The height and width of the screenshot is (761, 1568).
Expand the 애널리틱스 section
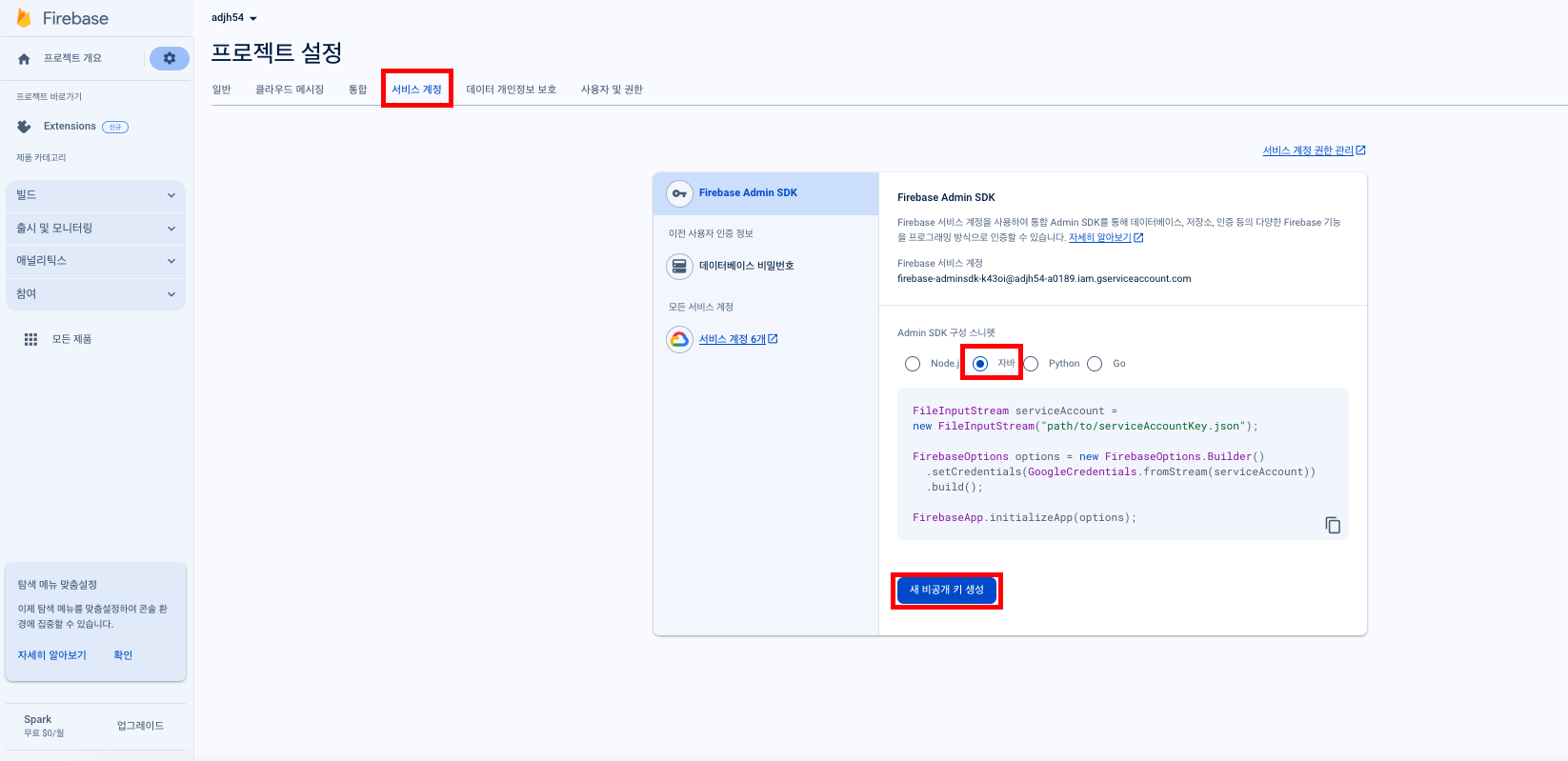95,261
